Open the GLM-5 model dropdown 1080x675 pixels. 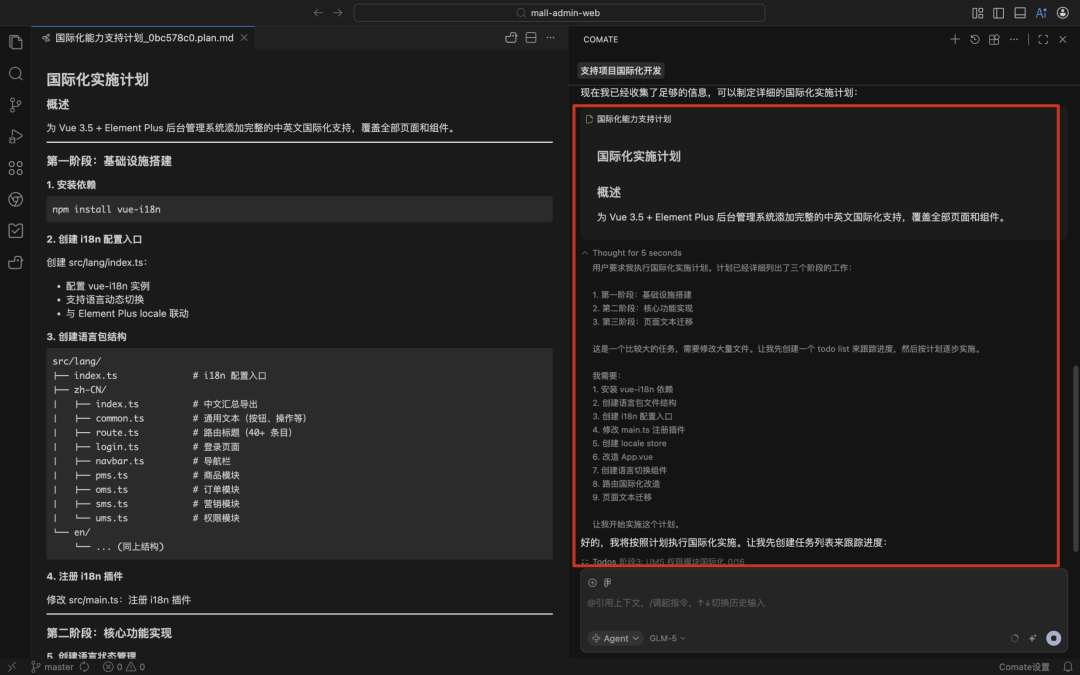click(667, 638)
